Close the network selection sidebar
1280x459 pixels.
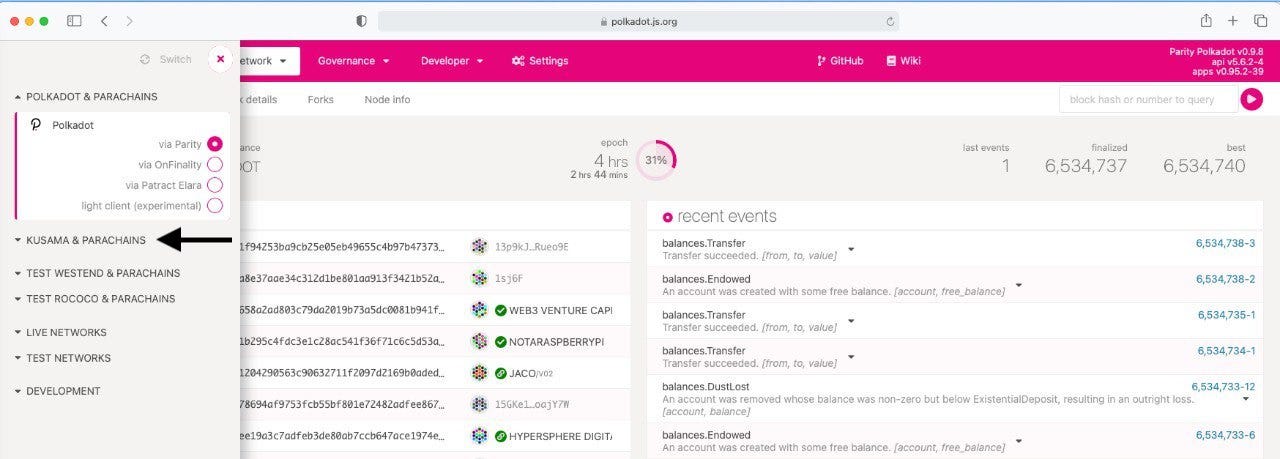pos(220,59)
